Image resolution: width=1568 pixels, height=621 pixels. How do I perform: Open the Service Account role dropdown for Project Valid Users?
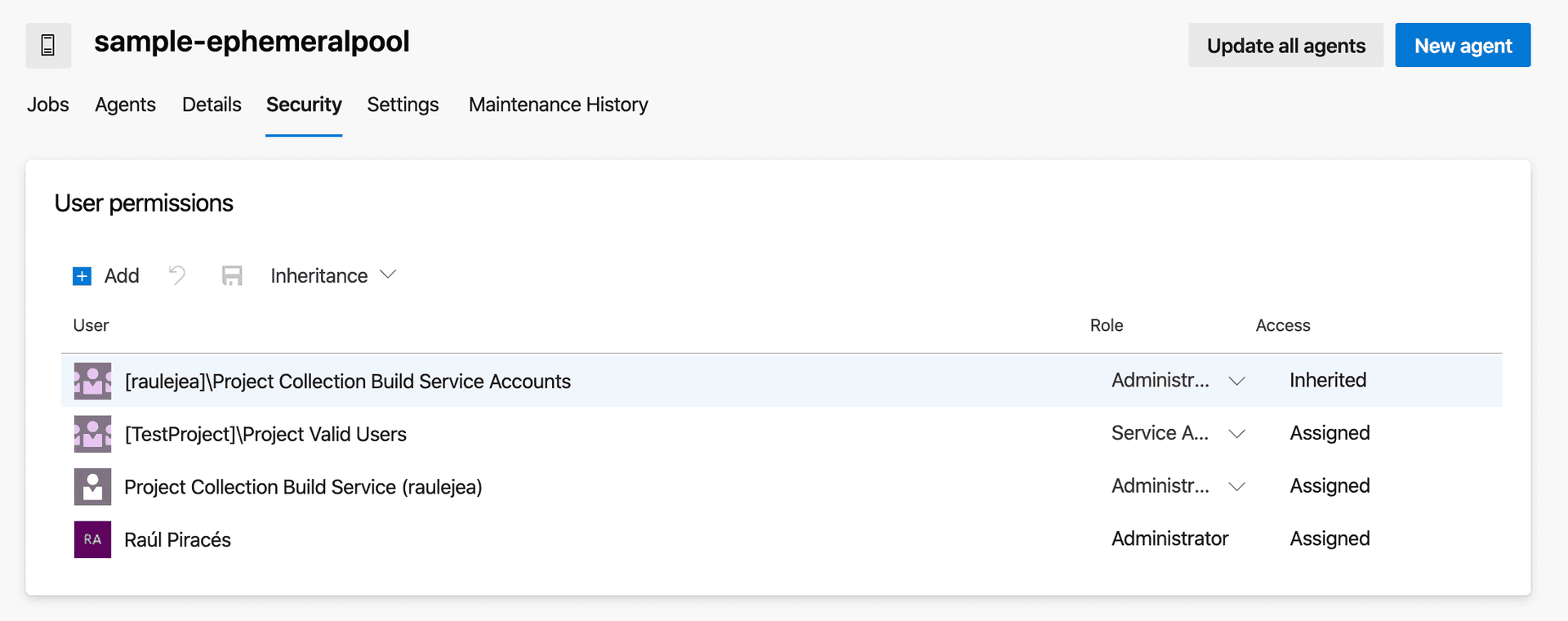pyautogui.click(x=1236, y=433)
